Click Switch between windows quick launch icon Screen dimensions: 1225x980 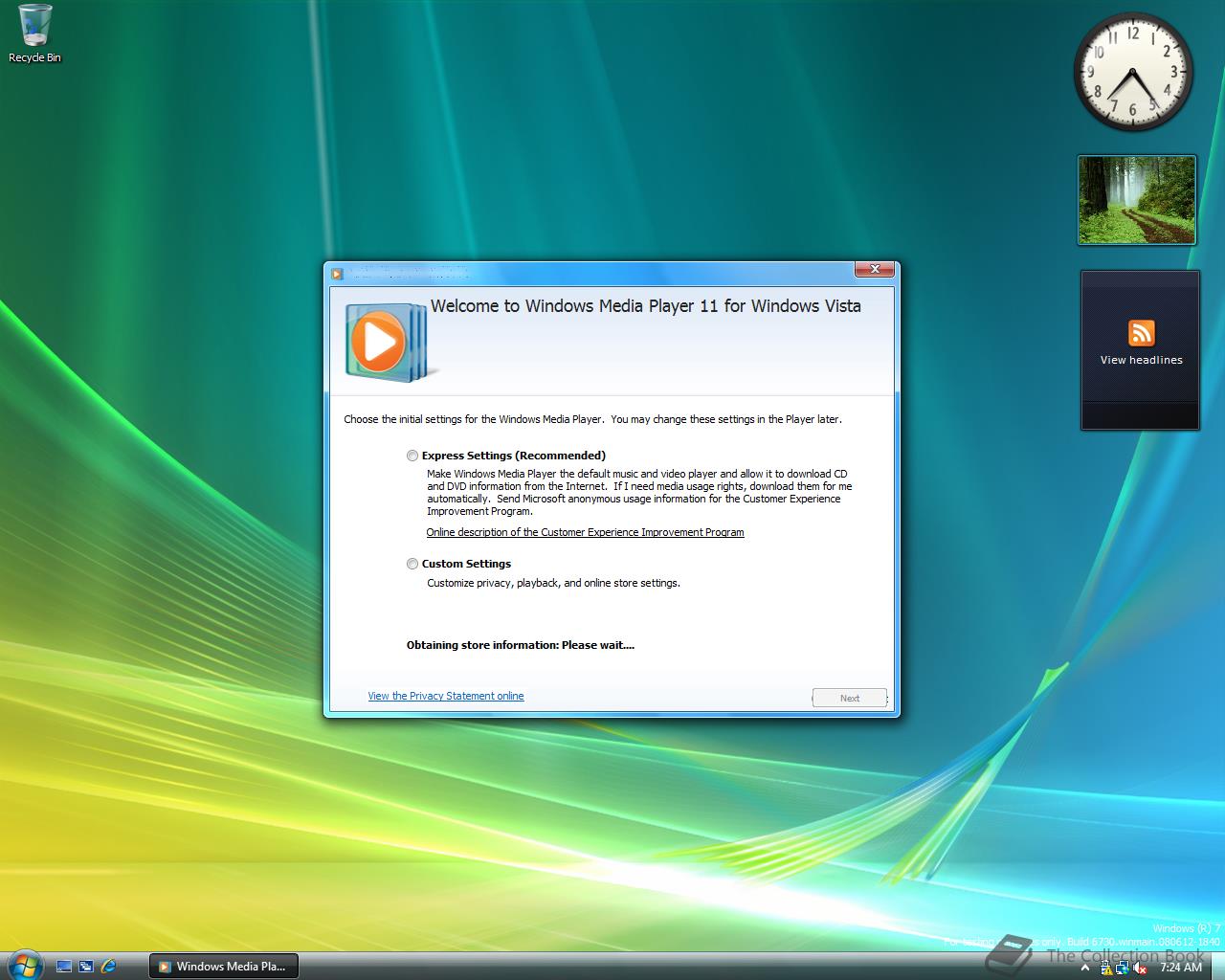tap(86, 967)
